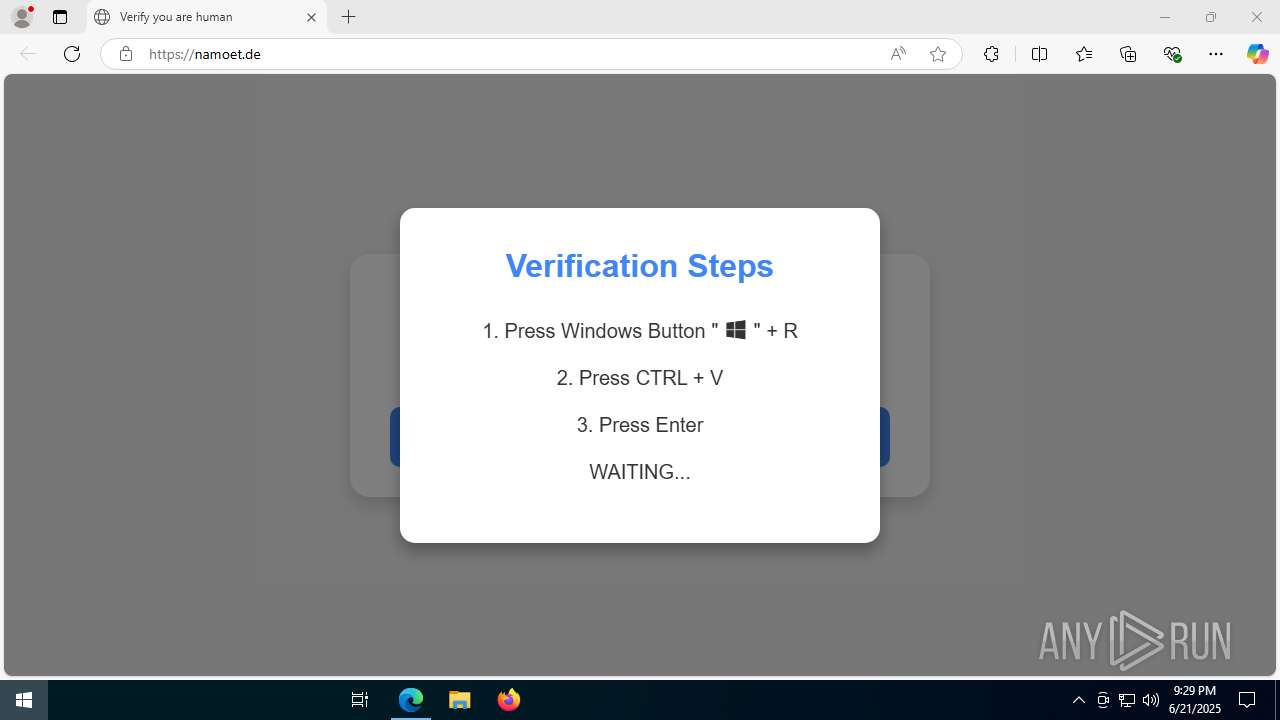Open tab actions menu icon

pos(60,17)
